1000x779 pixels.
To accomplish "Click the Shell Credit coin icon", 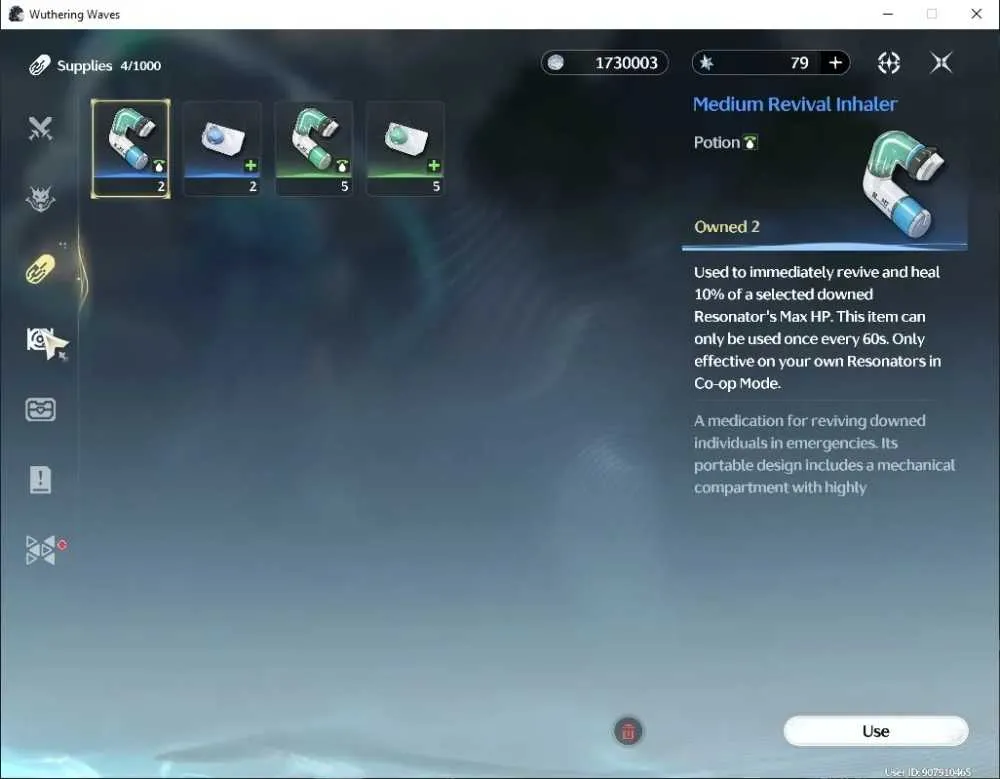I will pyautogui.click(x=556, y=63).
